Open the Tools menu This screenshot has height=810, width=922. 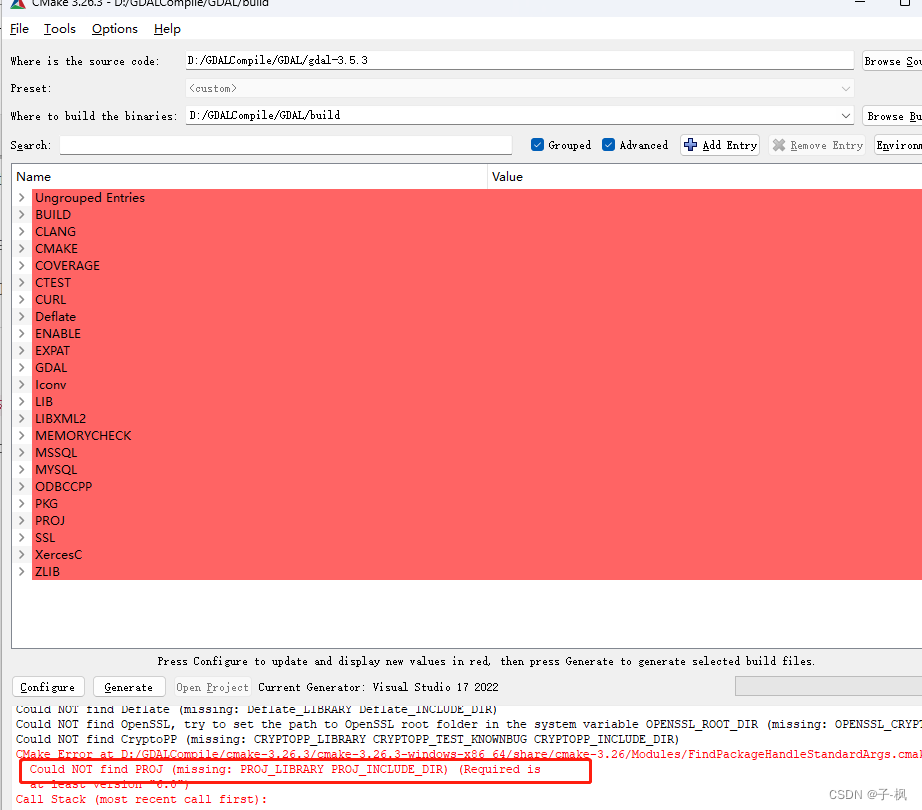[59, 29]
